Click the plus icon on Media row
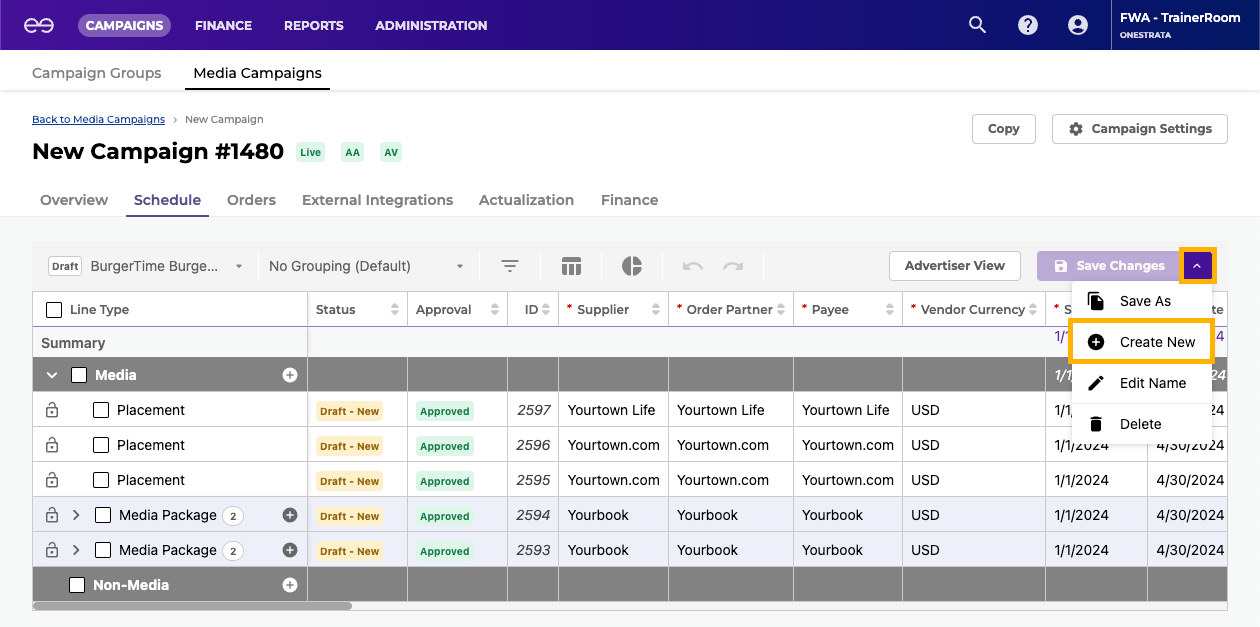Image resolution: width=1260 pixels, height=627 pixels. pyautogui.click(x=290, y=375)
